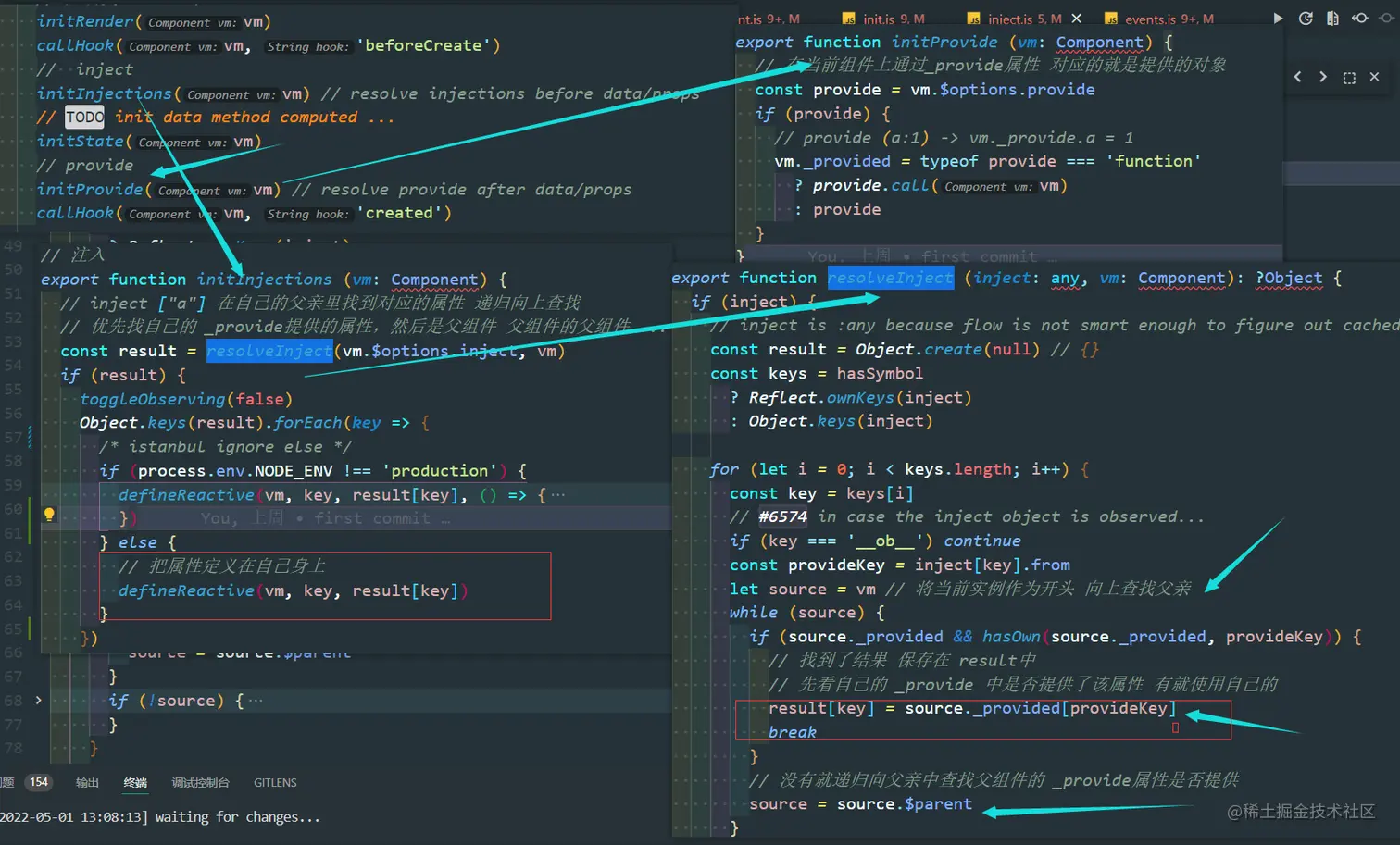Viewport: 1400px width, 845px height.
Task: Close the find widget
Action: [1374, 77]
